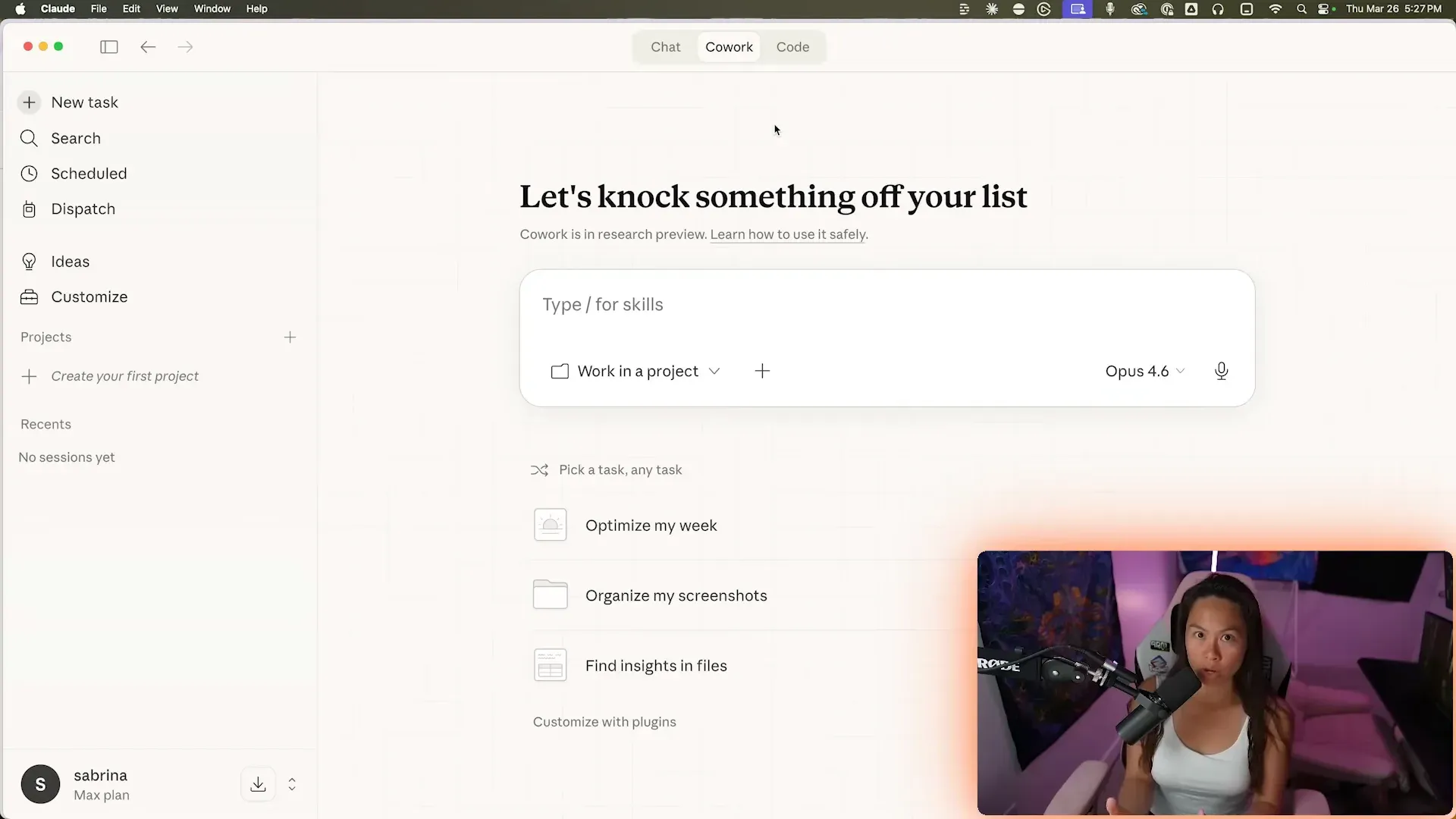Open Customize in the sidebar
Viewport: 1456px width, 819px height.
point(74,297)
